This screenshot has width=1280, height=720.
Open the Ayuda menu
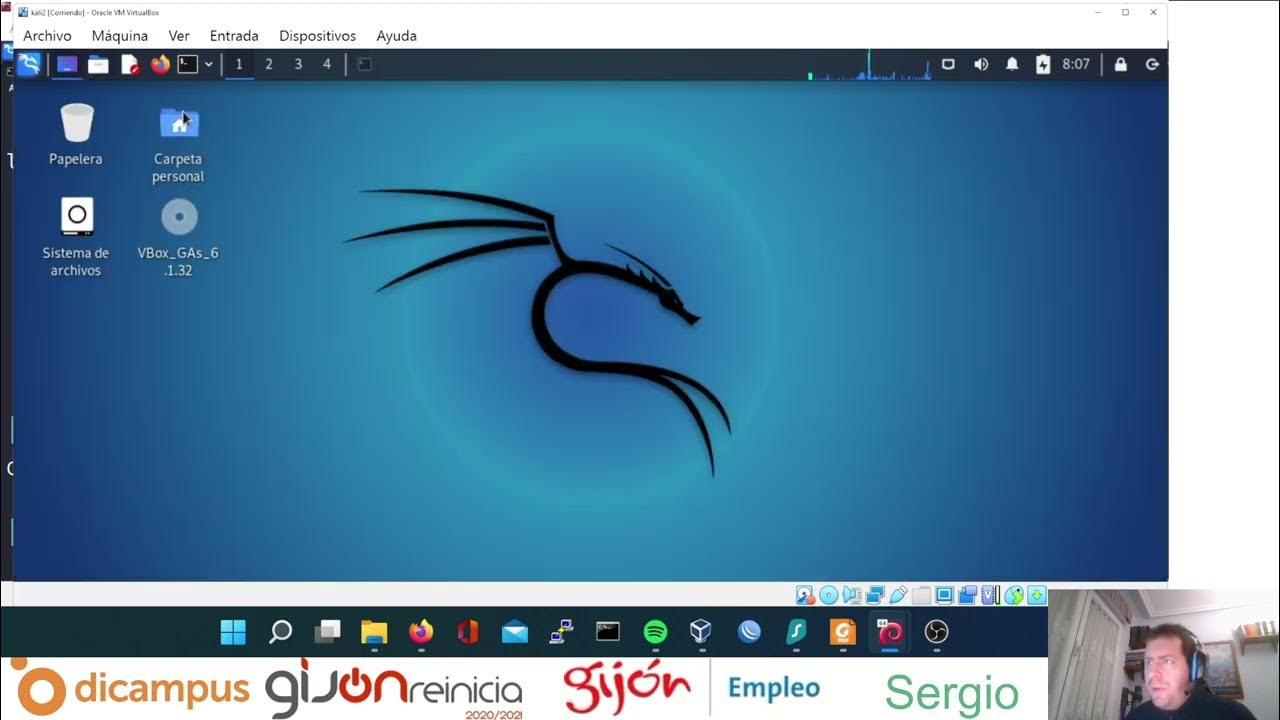point(396,35)
